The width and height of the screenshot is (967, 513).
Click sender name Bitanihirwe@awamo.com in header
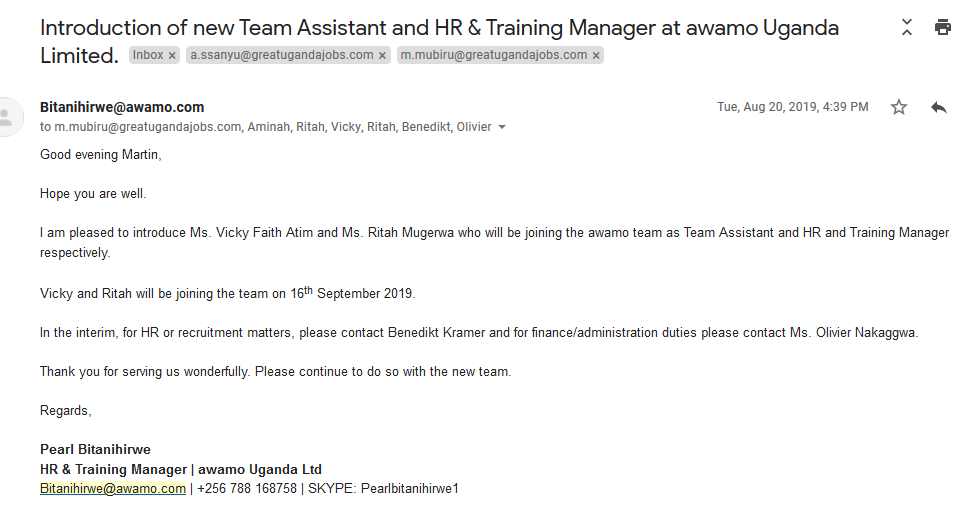122,107
